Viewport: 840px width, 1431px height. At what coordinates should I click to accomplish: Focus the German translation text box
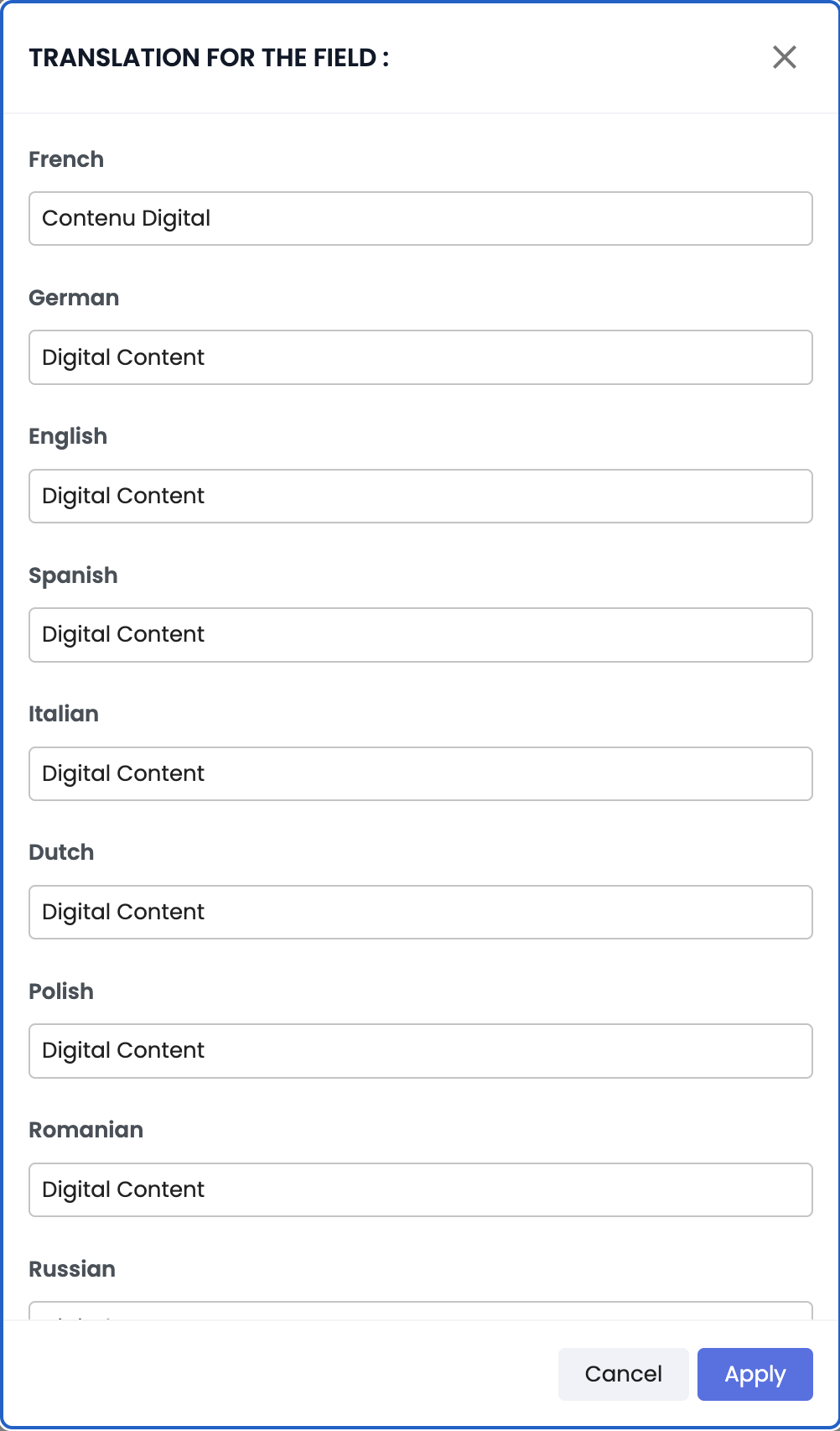point(420,357)
